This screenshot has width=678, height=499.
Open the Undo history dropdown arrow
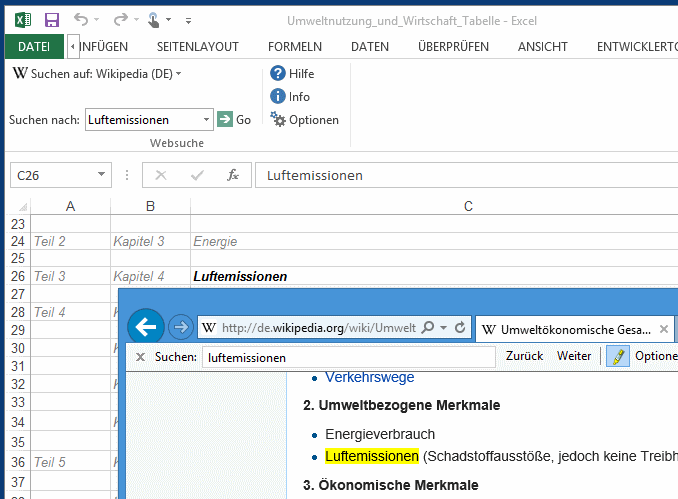[96, 19]
